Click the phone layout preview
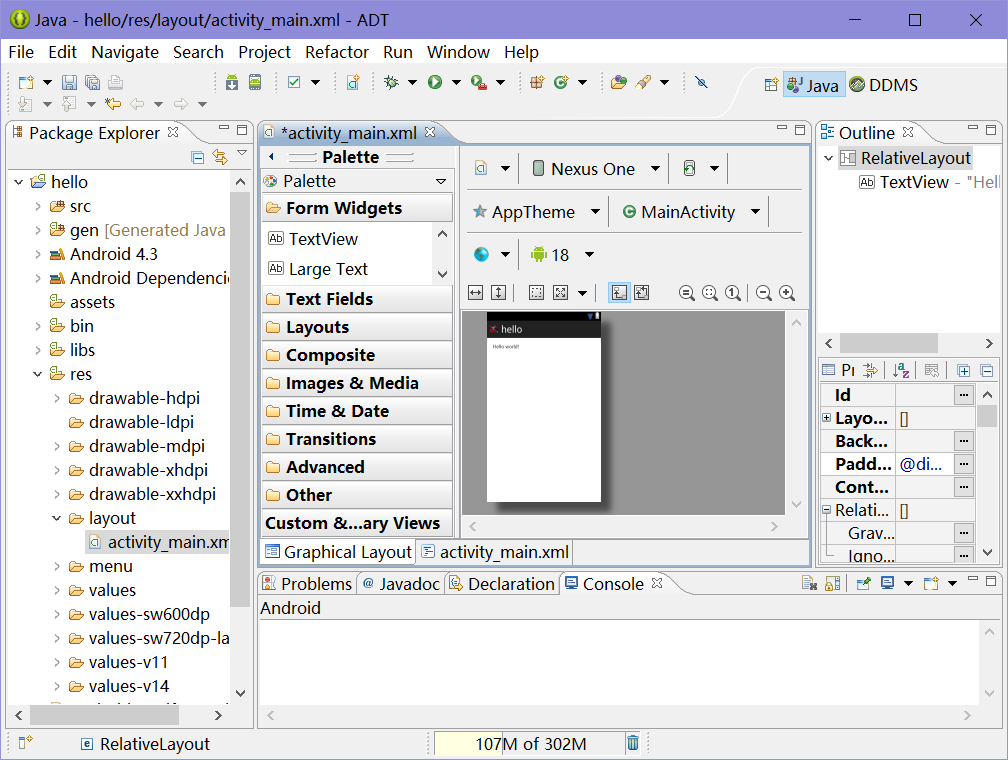This screenshot has width=1008, height=760. coord(543,407)
